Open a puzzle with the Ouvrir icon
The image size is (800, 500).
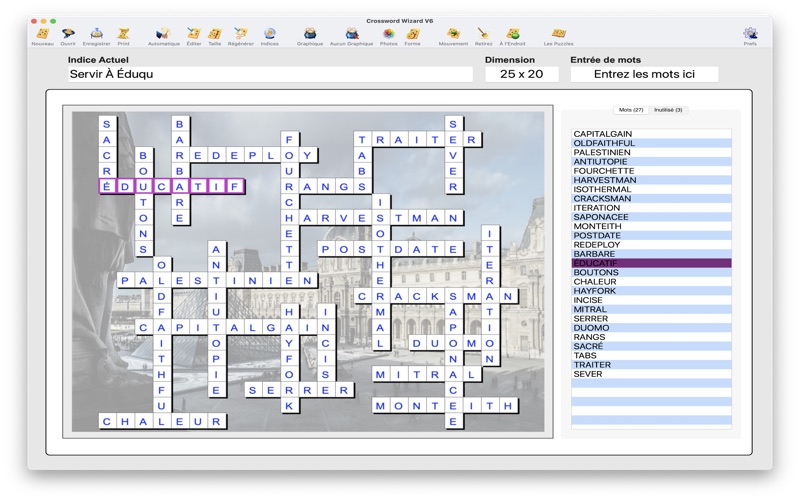click(x=68, y=34)
